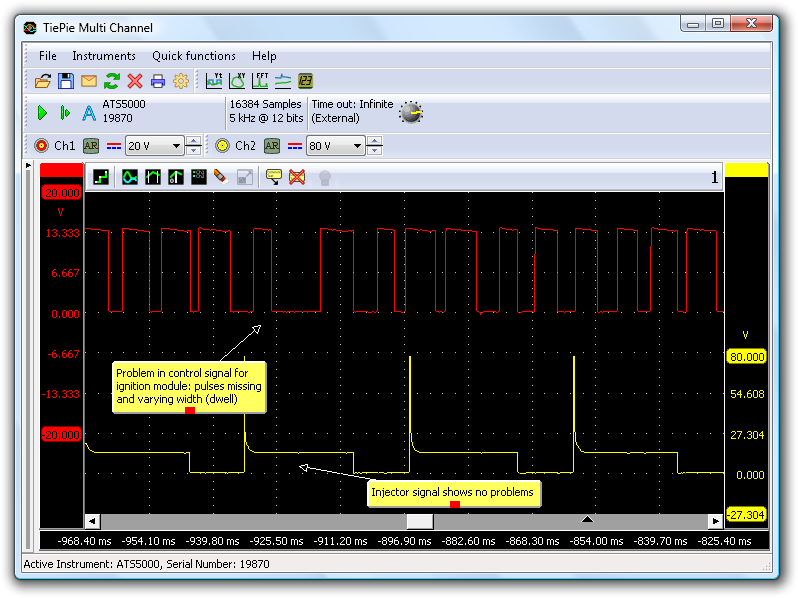Click the status bar 'Active Instrument: ATS5000' text
The height and width of the screenshot is (598, 798).
pos(147,564)
